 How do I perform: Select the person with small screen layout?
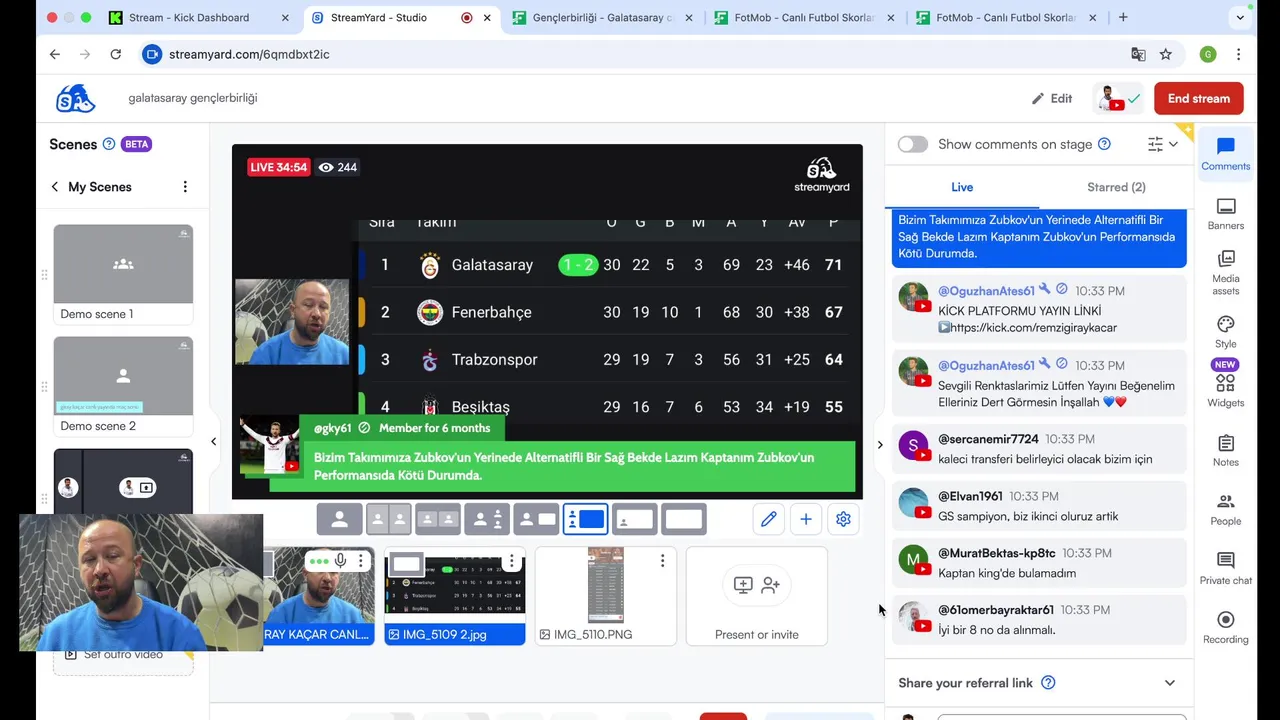tap(536, 519)
